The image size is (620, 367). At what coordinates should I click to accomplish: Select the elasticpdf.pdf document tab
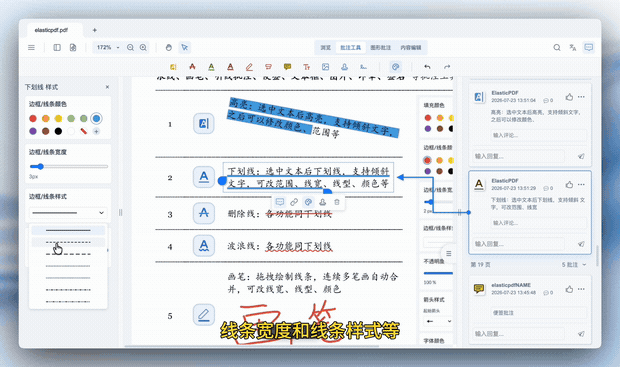pos(55,30)
